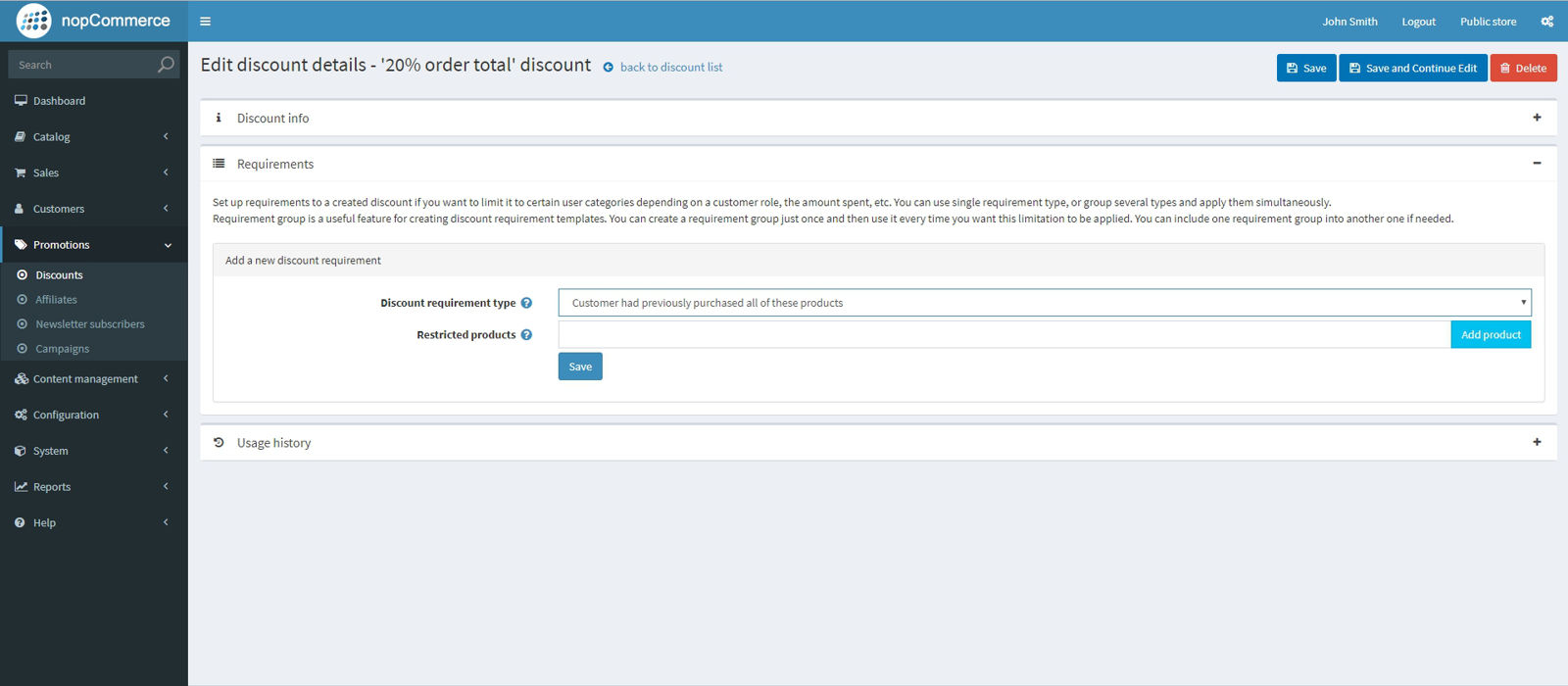Expand the Help menu chevron

pyautogui.click(x=166, y=522)
